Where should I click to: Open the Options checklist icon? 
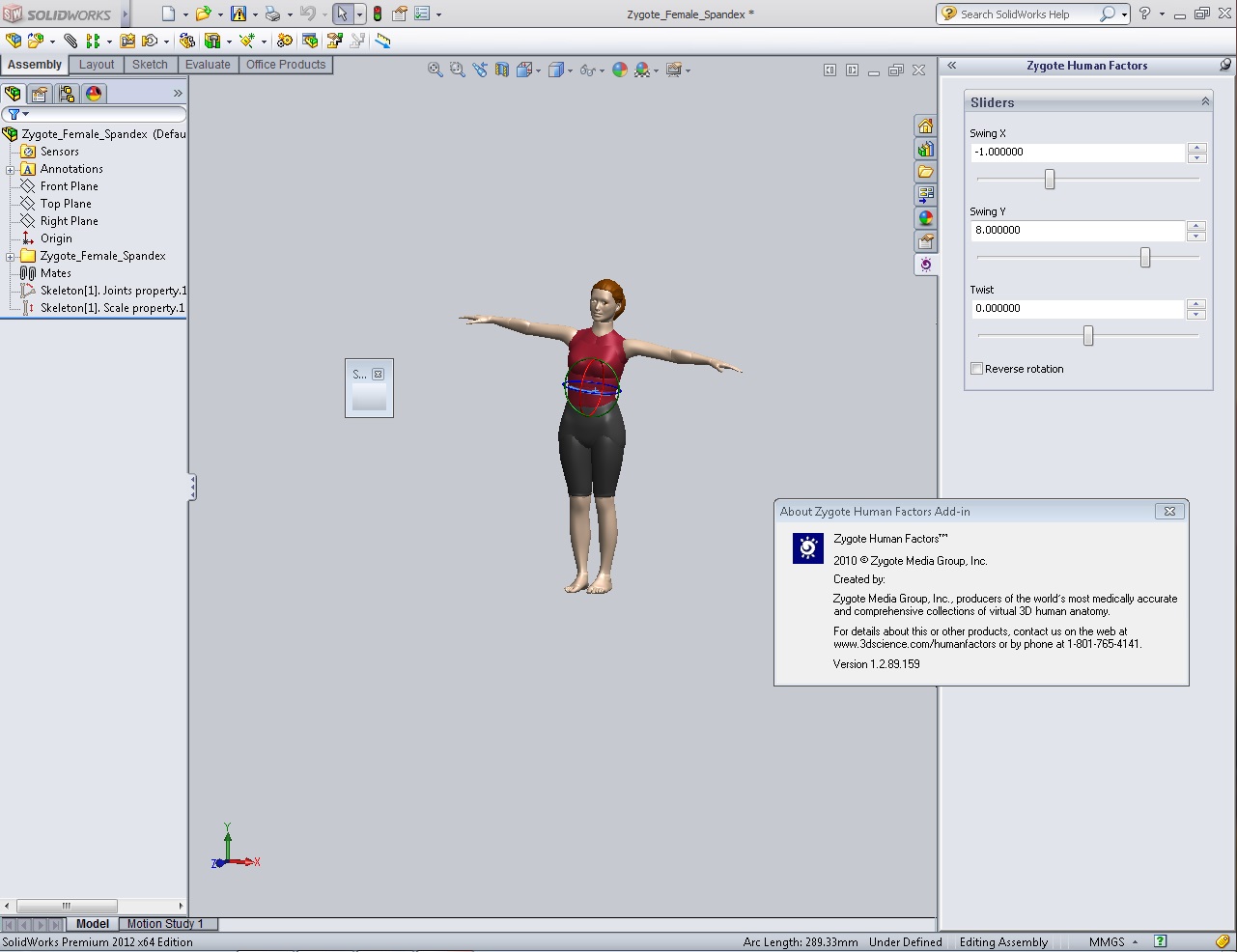(422, 14)
